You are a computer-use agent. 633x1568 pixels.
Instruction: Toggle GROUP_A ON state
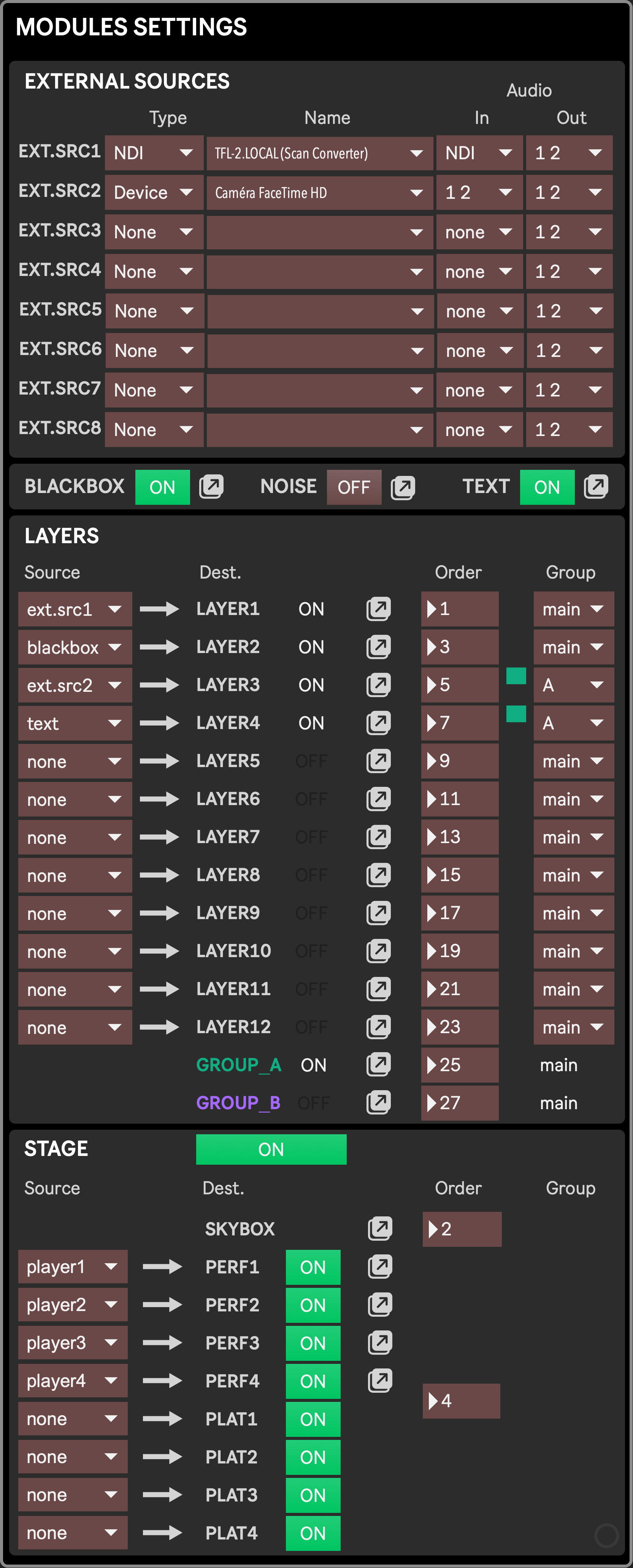[313, 1065]
